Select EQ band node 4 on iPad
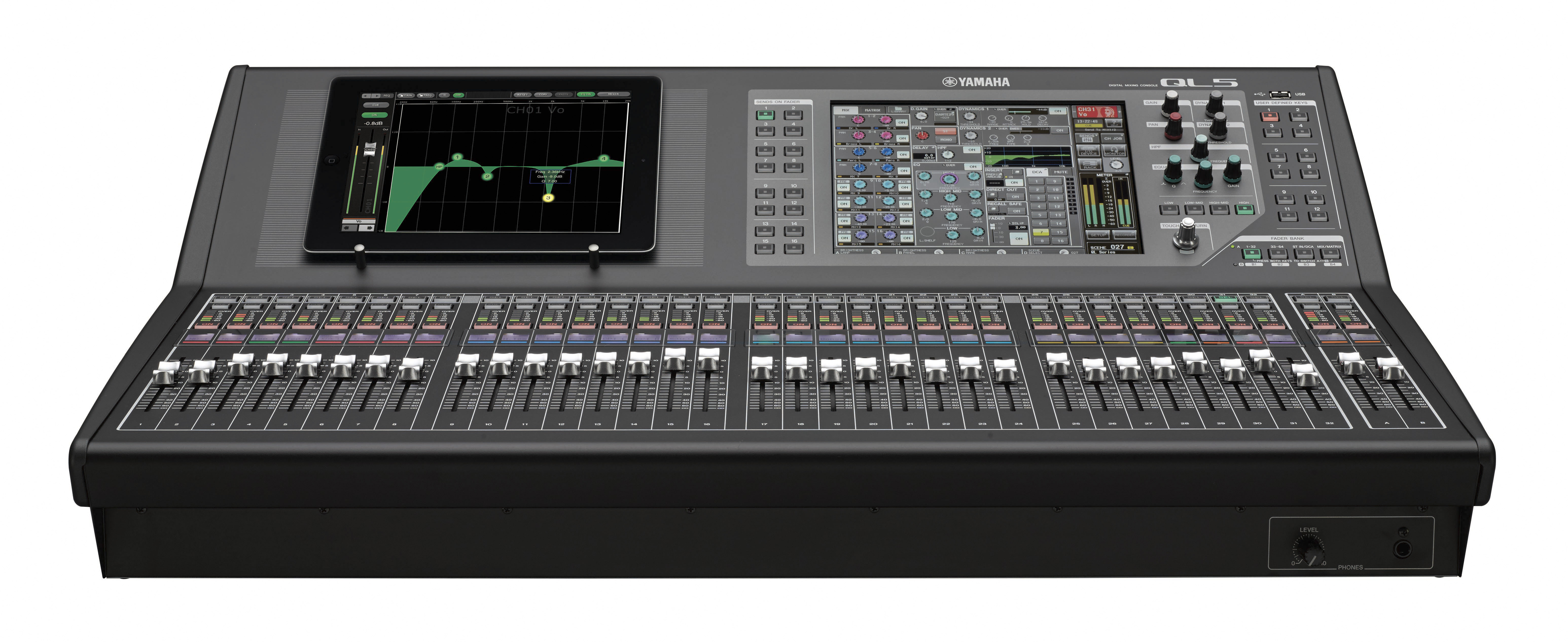 604,158
